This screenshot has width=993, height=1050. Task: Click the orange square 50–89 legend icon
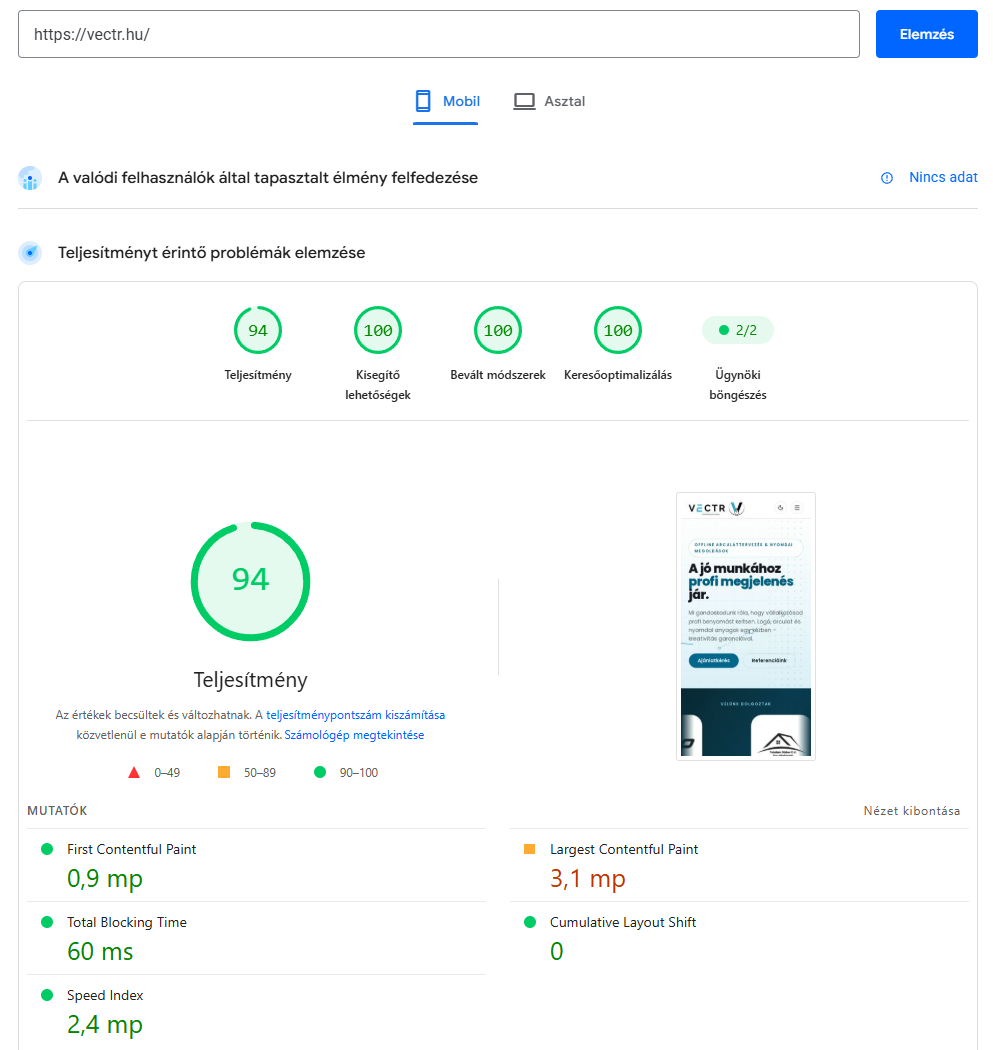click(x=224, y=772)
